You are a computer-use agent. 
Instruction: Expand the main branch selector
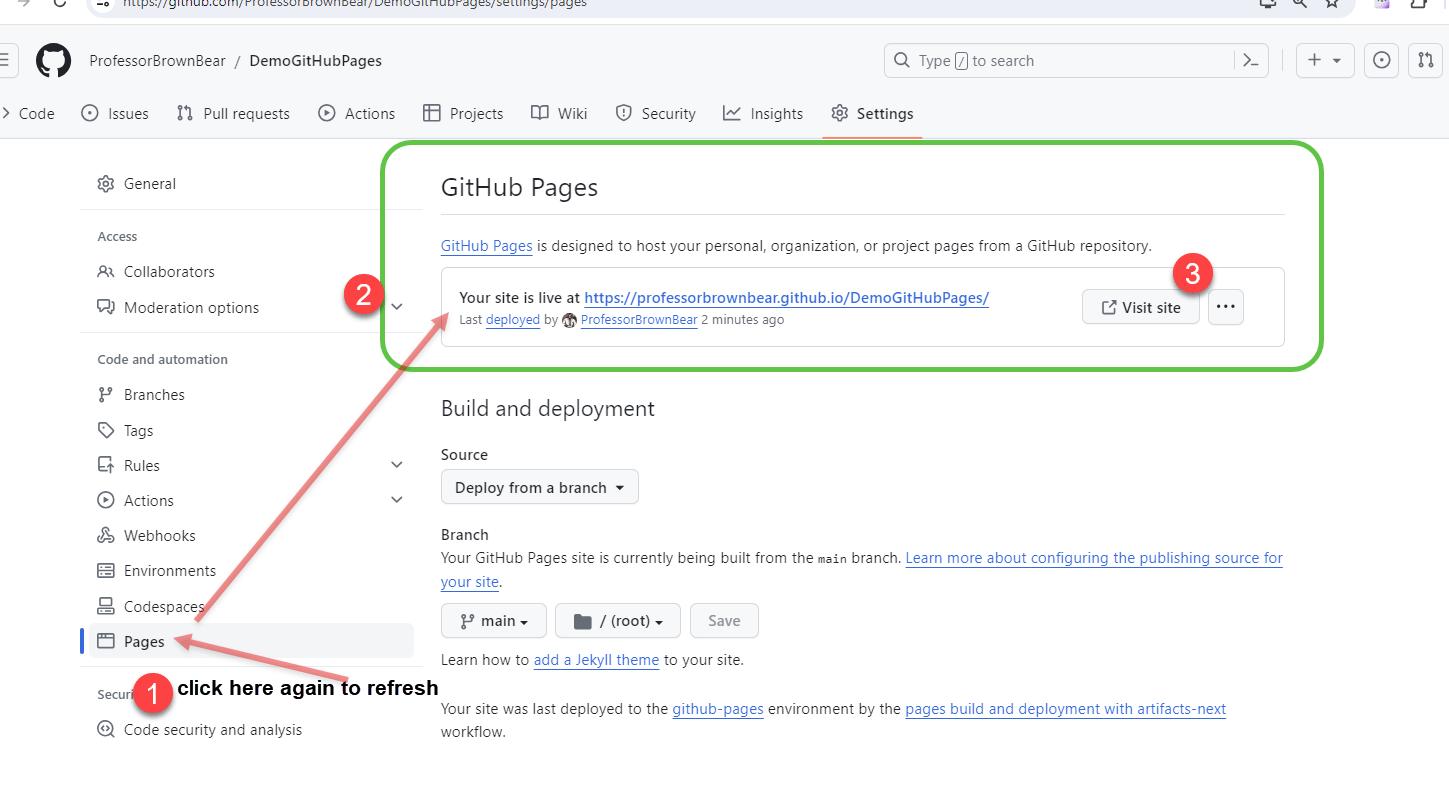point(493,620)
